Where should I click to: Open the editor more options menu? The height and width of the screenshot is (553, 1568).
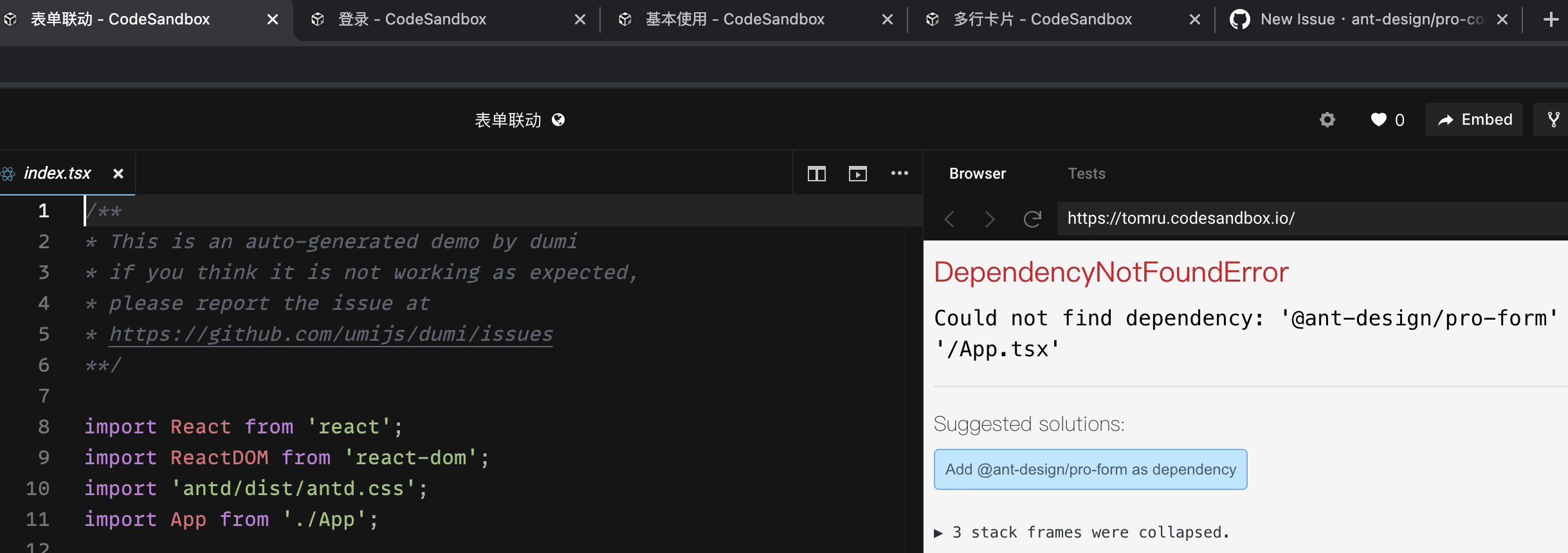(900, 173)
